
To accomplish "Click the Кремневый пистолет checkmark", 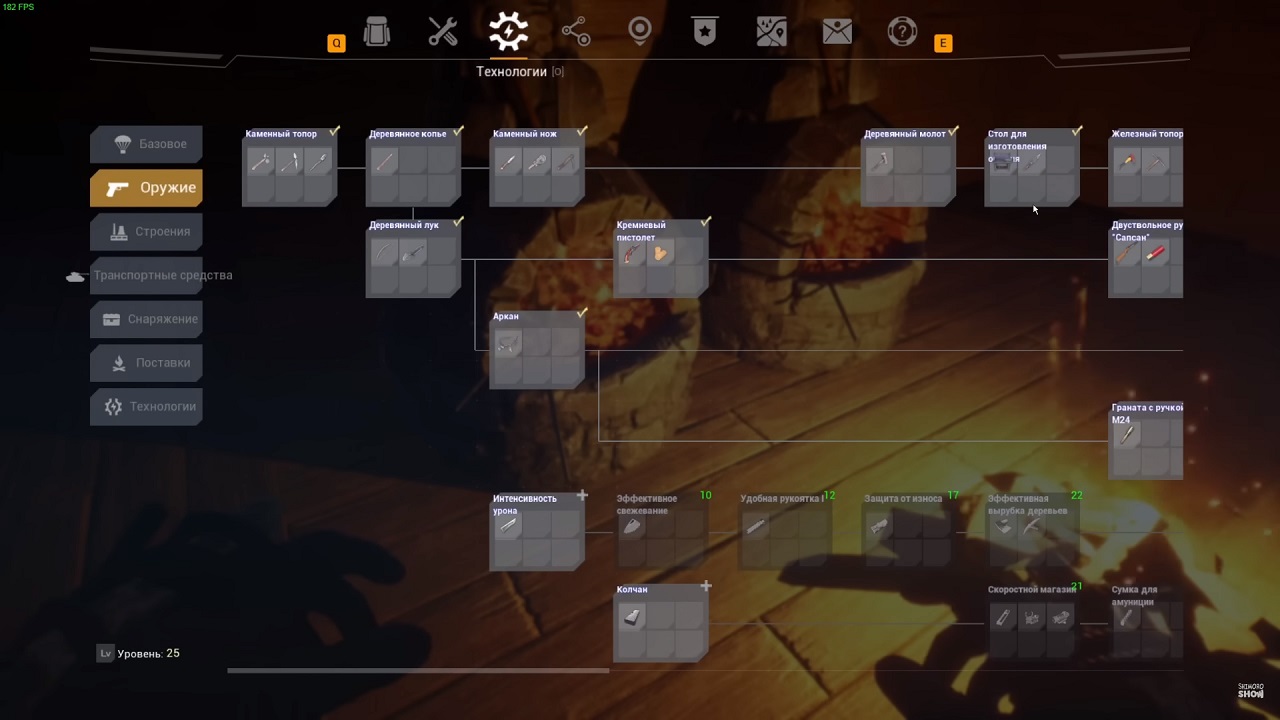I will 706,222.
